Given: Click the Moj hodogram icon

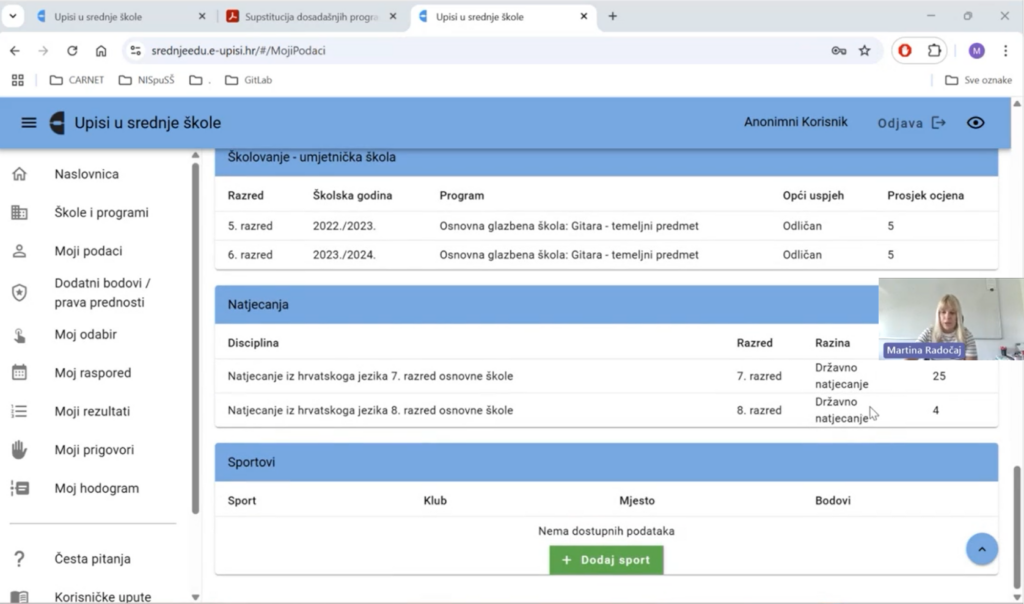Looking at the screenshot, I should pyautogui.click(x=19, y=489).
